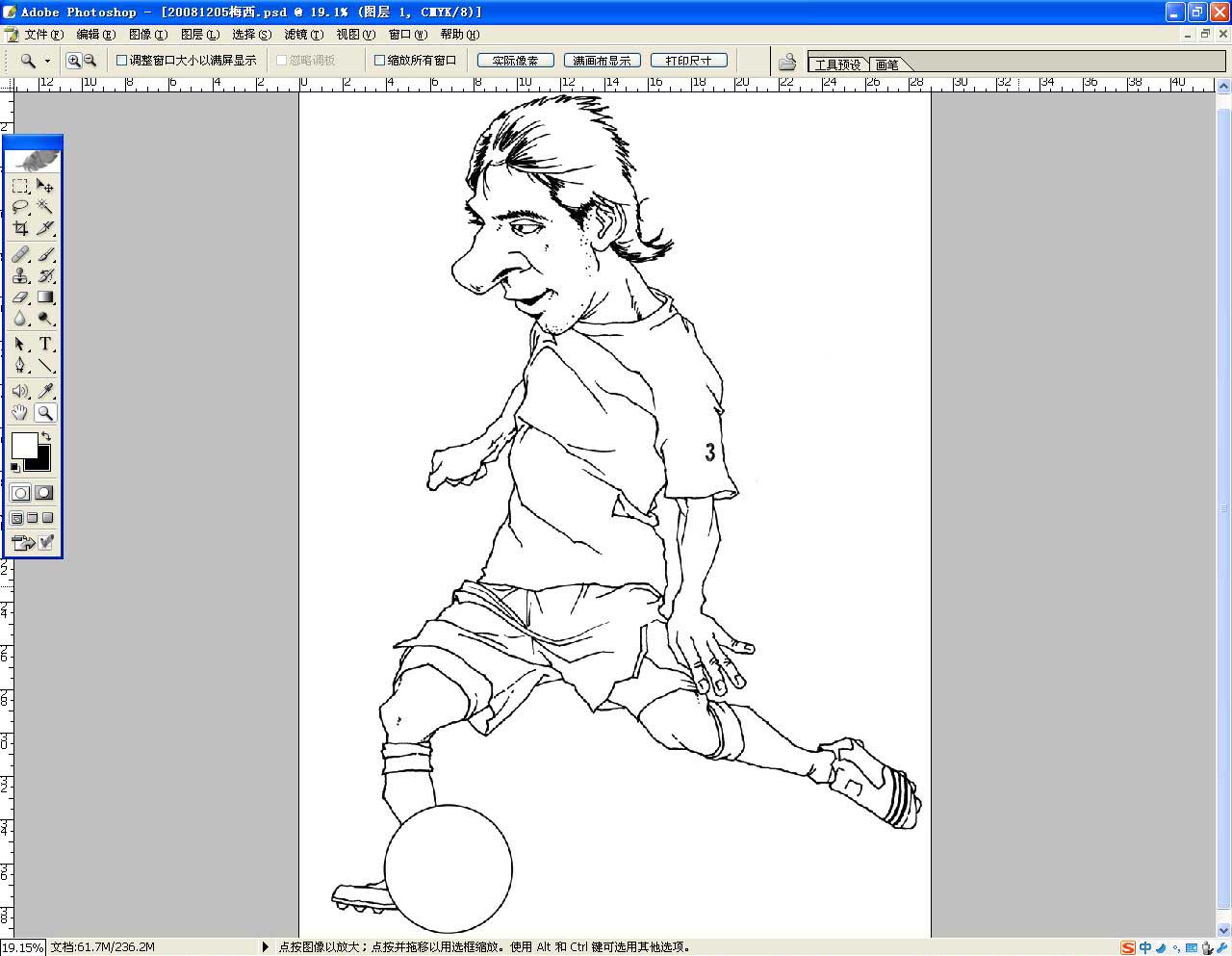
Task: Click the zoom out magnifier in options bar
Action: click(x=90, y=61)
